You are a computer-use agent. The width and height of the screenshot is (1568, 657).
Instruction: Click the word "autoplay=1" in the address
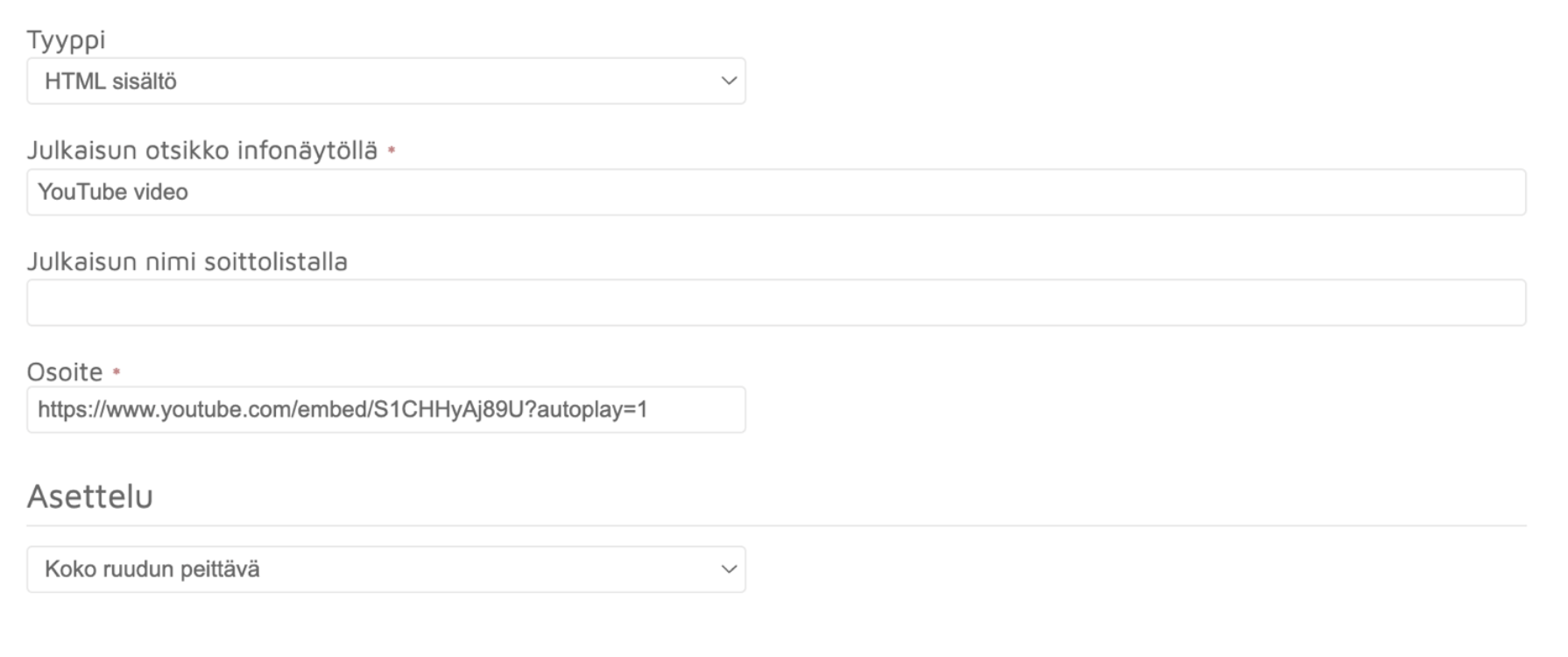coord(592,409)
